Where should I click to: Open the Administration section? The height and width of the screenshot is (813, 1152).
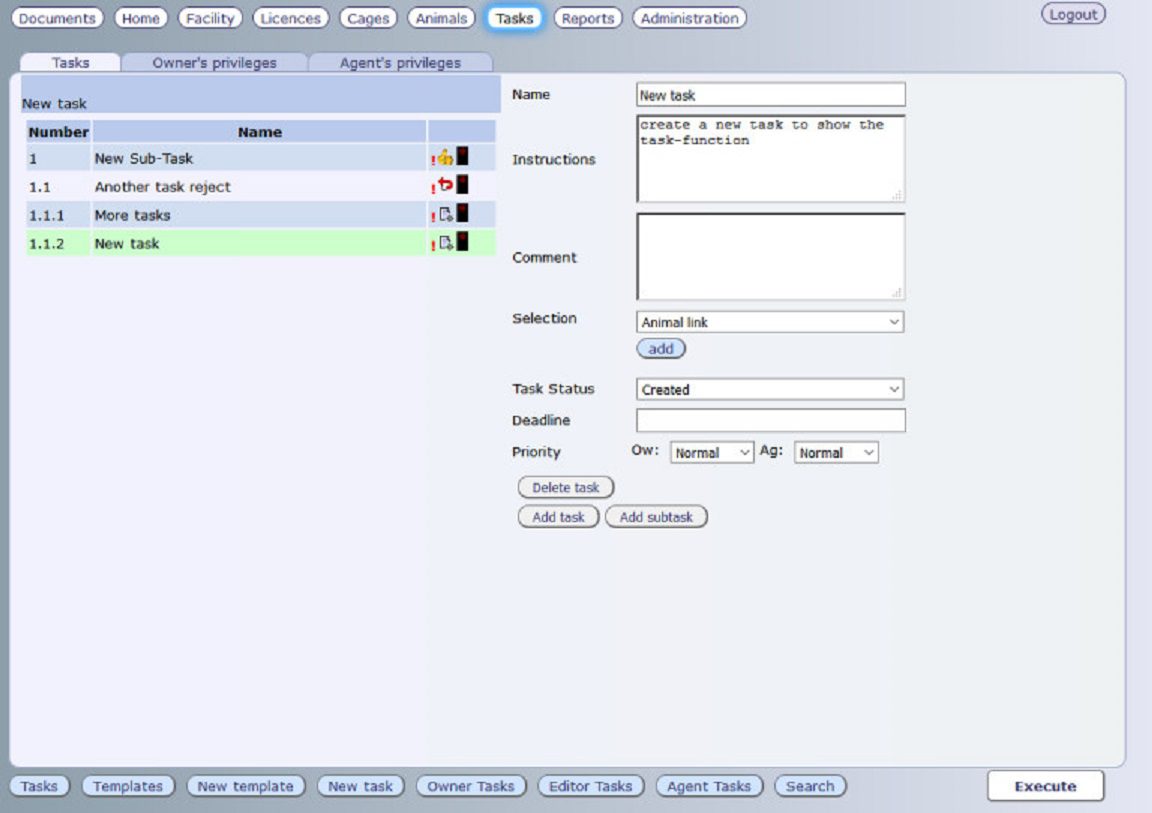(689, 18)
